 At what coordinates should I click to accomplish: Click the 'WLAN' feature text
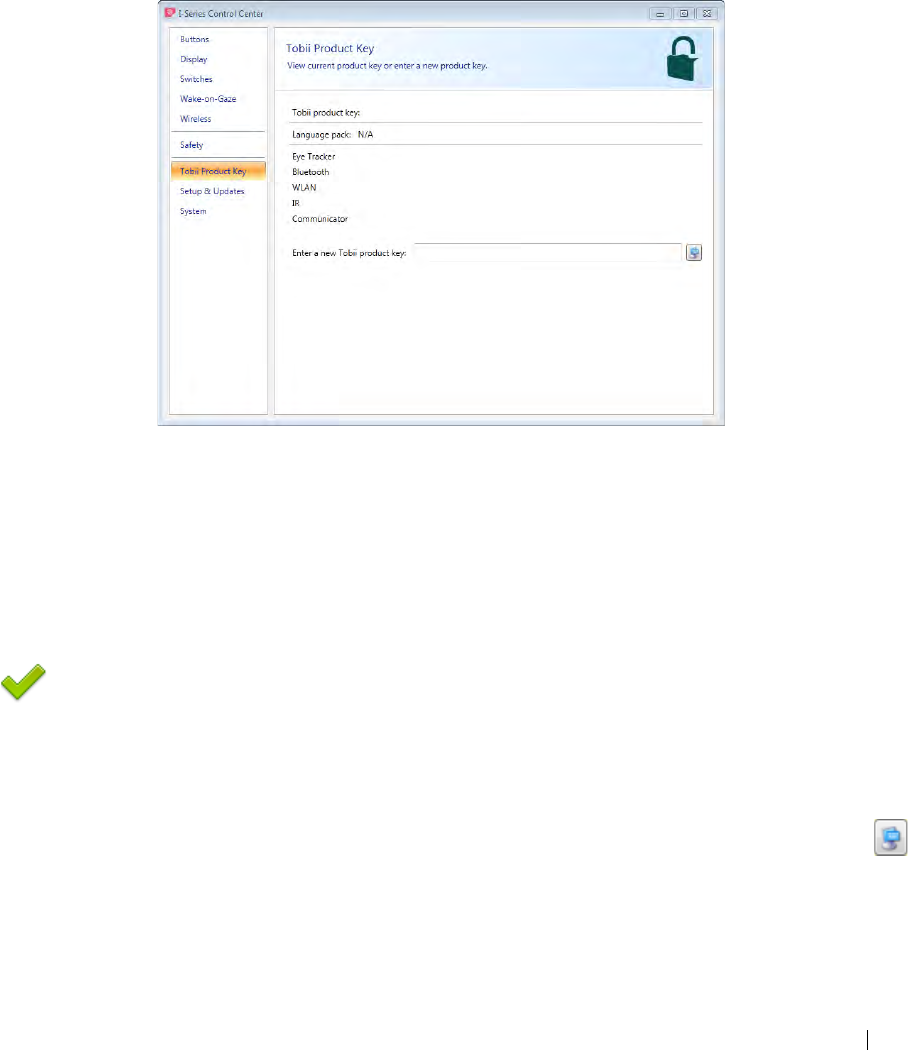[304, 188]
